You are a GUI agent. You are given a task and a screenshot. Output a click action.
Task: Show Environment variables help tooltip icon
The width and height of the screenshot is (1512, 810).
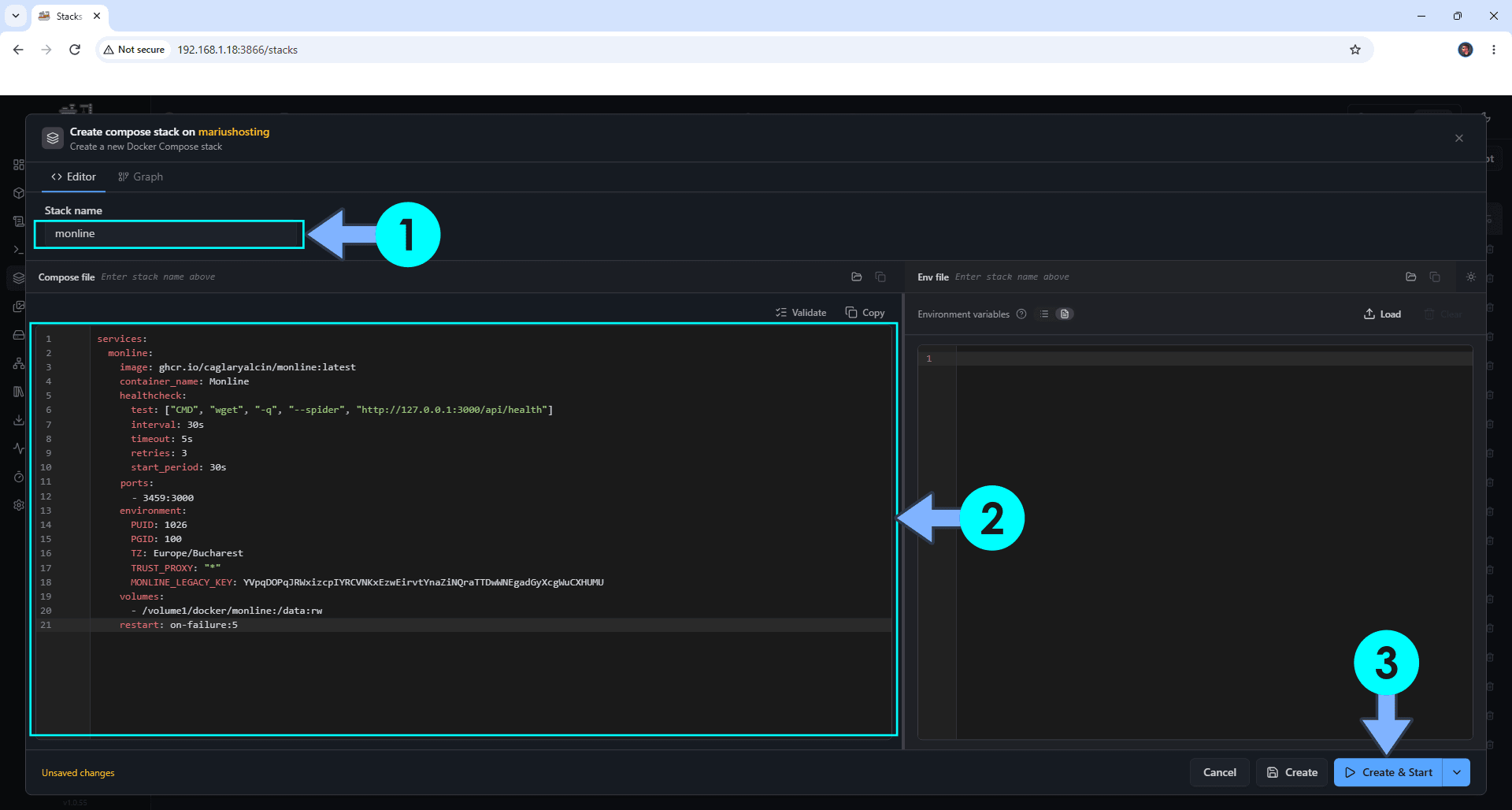[1021, 314]
